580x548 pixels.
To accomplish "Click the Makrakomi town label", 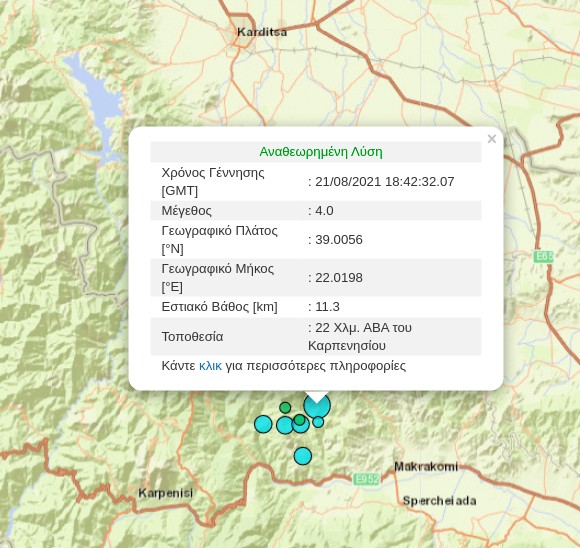I will coord(426,467).
